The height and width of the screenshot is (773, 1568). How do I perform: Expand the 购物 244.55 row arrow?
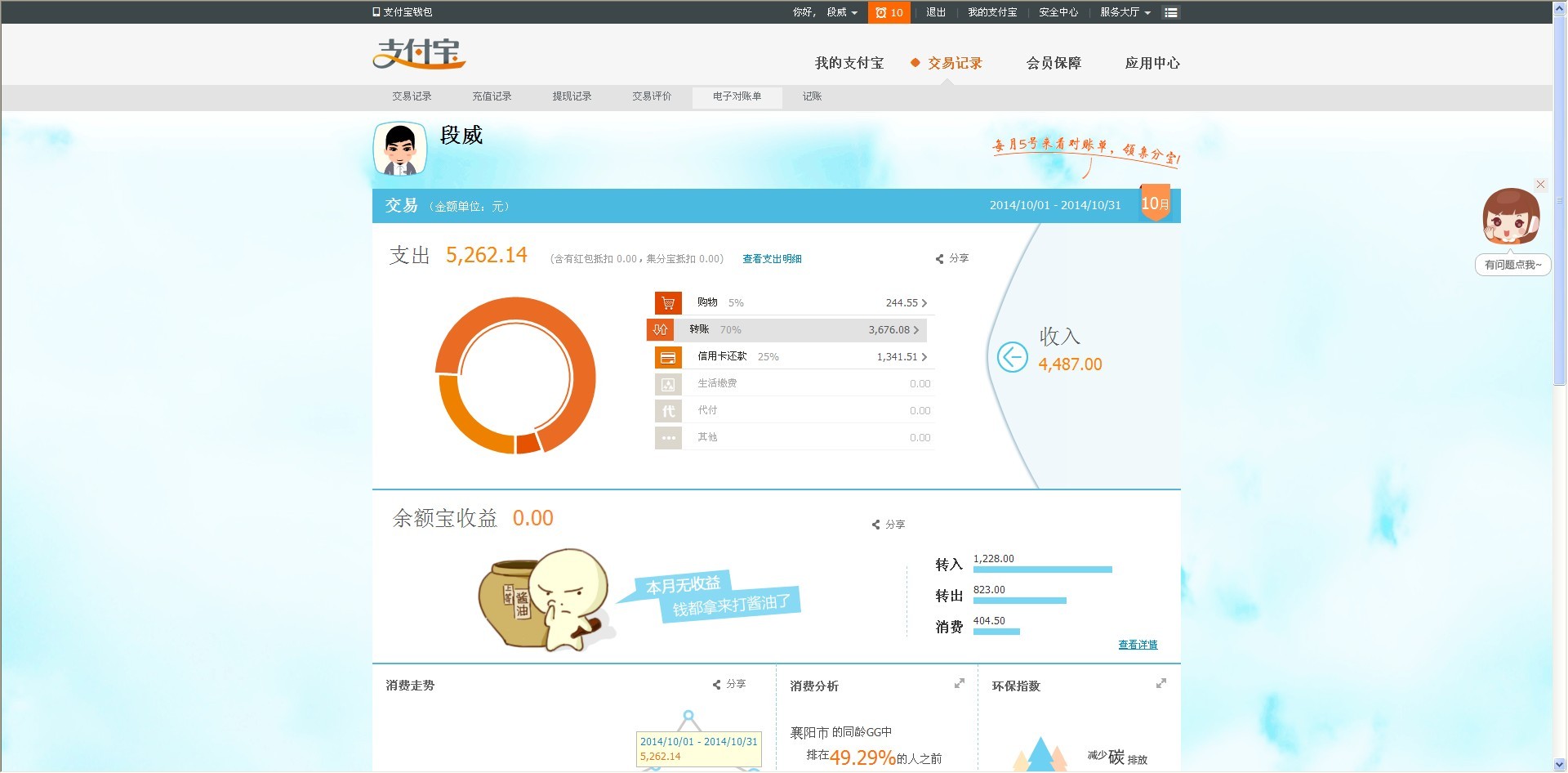924,303
